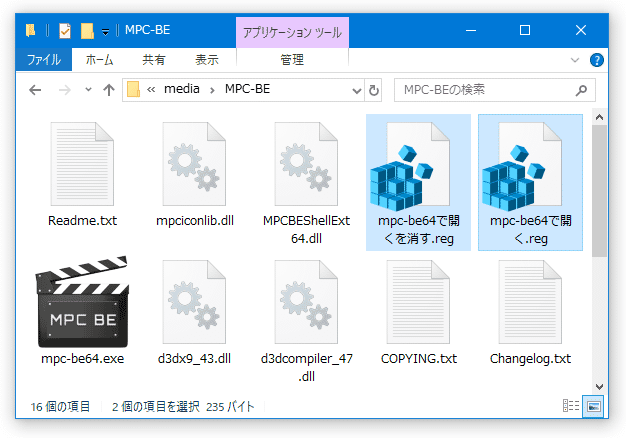Select the d3dcompiler_47.dll file icon
Viewport: 626px width, 438px height.
[306, 302]
